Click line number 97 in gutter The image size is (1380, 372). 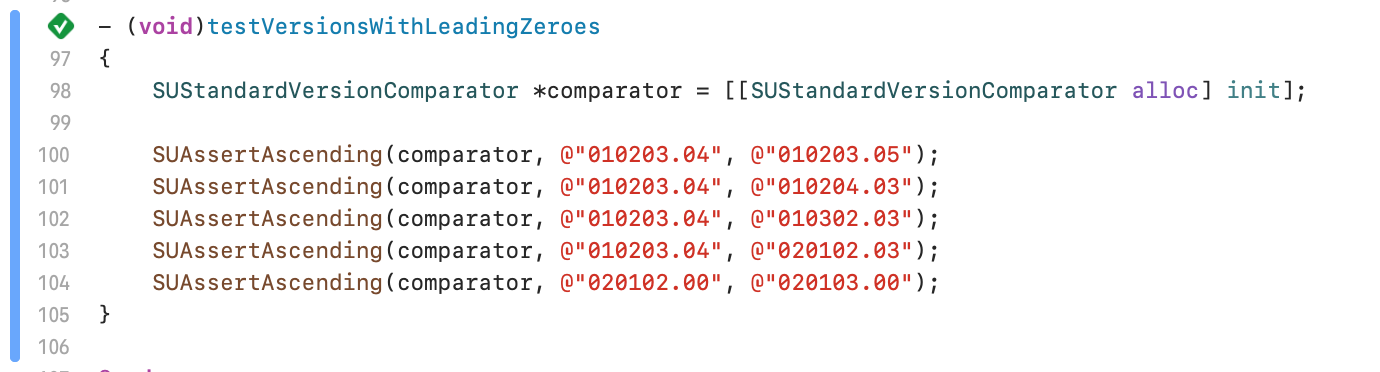coord(60,58)
